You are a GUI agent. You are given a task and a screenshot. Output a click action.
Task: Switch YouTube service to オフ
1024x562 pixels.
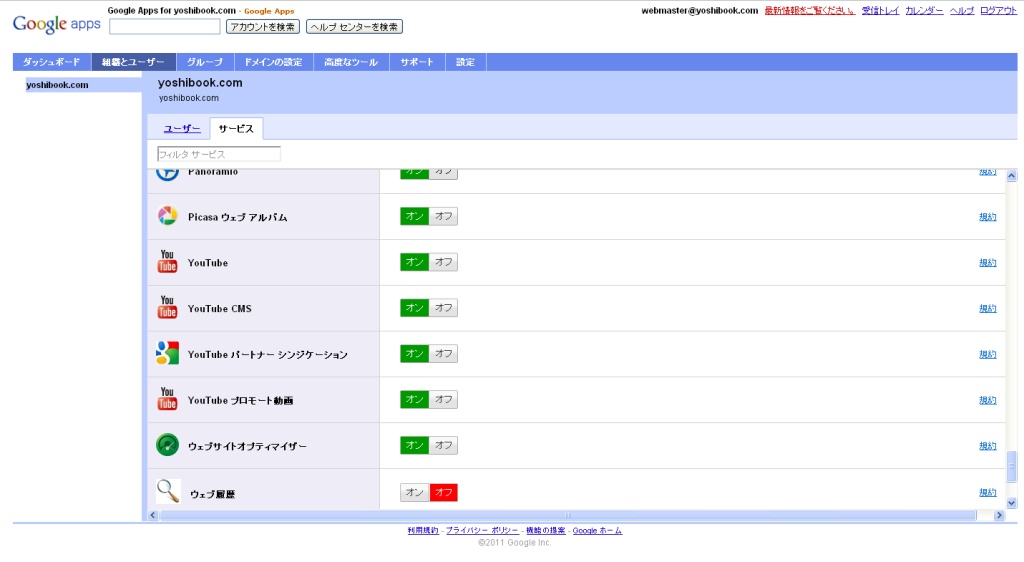[443, 262]
